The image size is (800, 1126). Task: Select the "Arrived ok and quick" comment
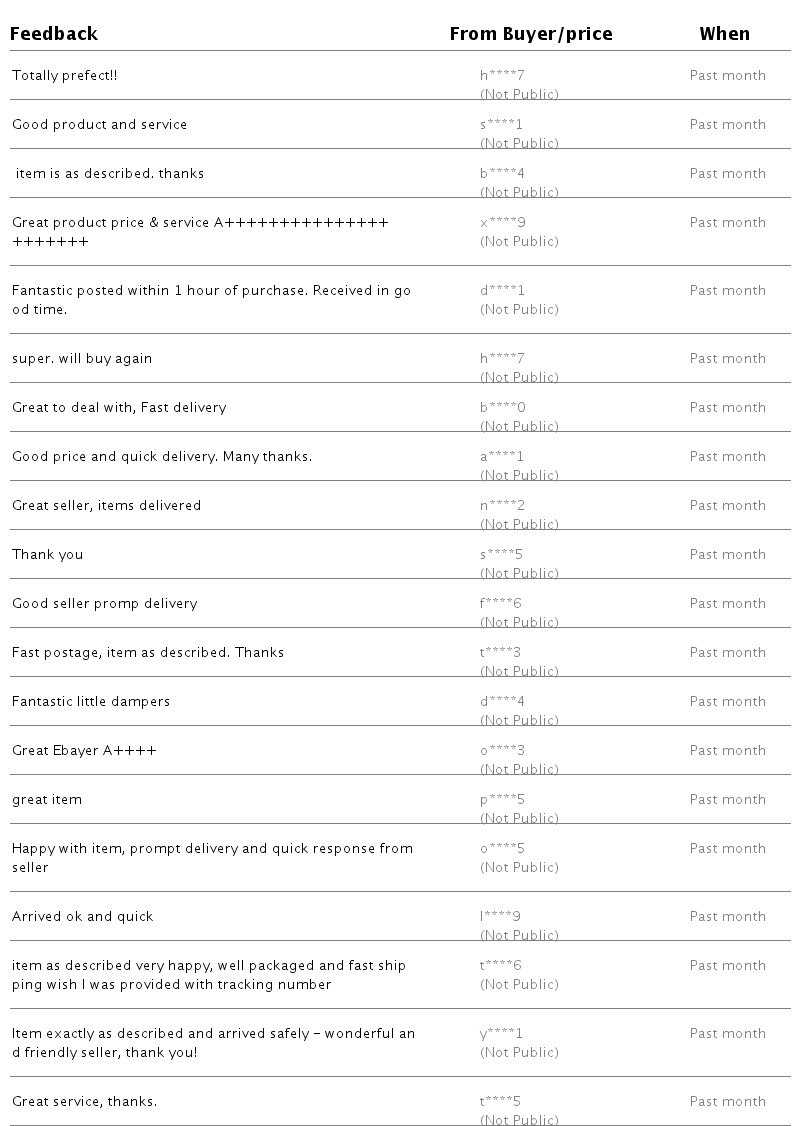pyautogui.click(x=83, y=917)
